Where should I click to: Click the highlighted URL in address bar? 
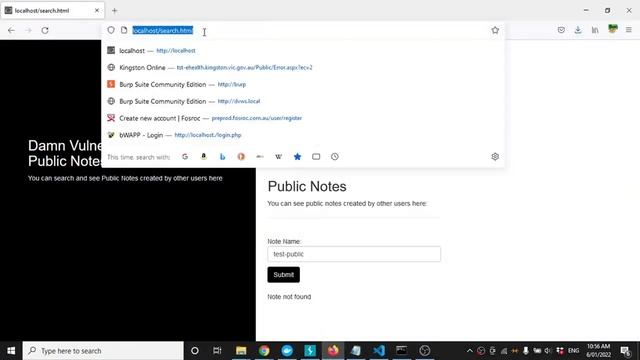pyautogui.click(x=162, y=31)
